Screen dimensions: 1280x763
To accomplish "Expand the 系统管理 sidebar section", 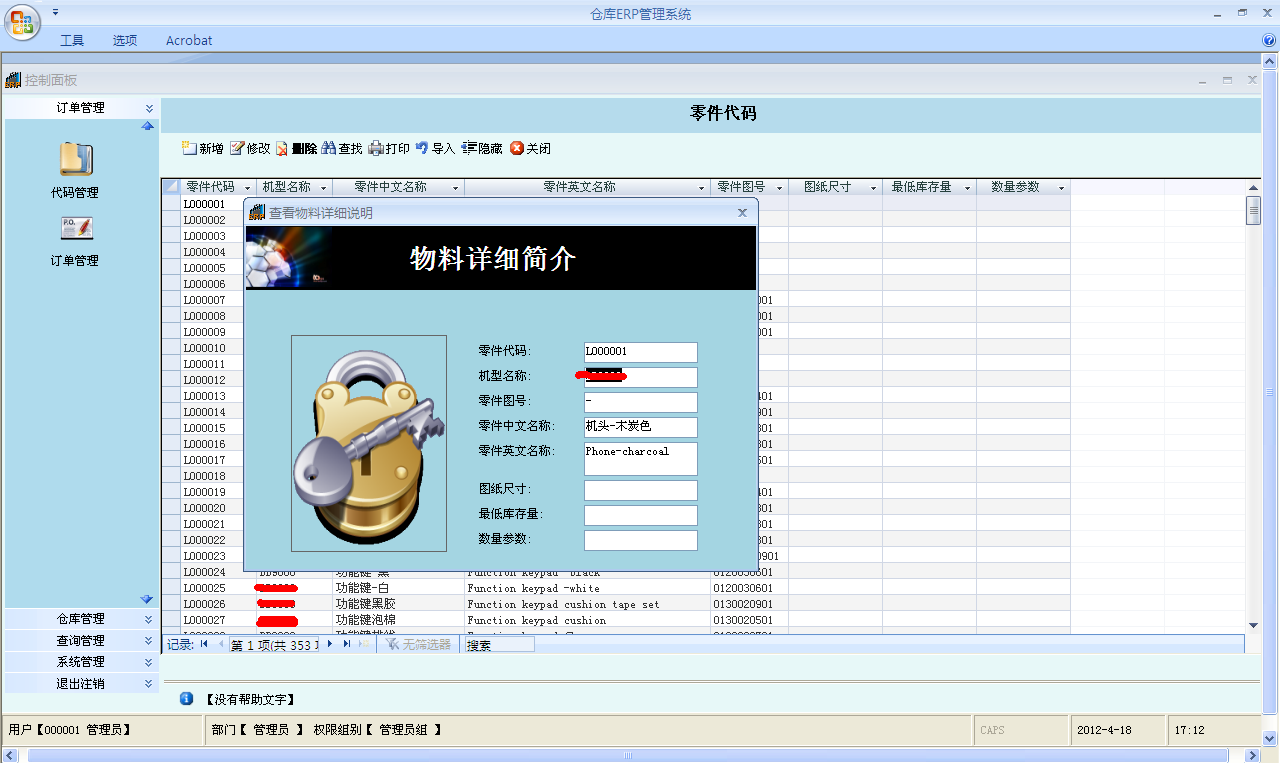I will click(x=149, y=662).
